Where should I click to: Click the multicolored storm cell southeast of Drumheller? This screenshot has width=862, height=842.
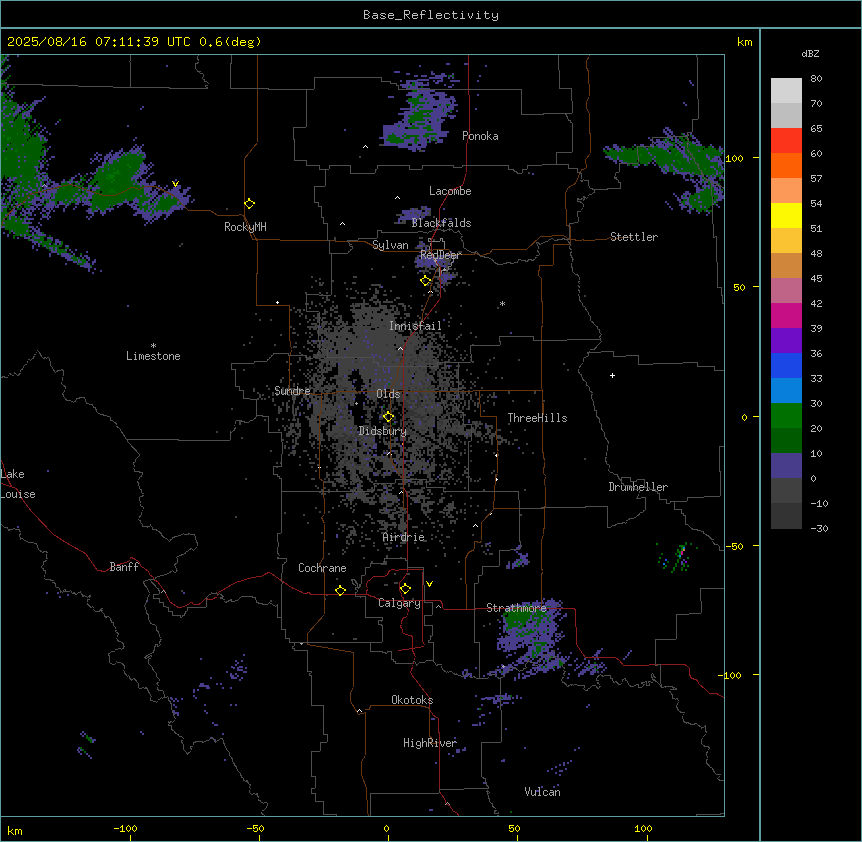[x=676, y=557]
